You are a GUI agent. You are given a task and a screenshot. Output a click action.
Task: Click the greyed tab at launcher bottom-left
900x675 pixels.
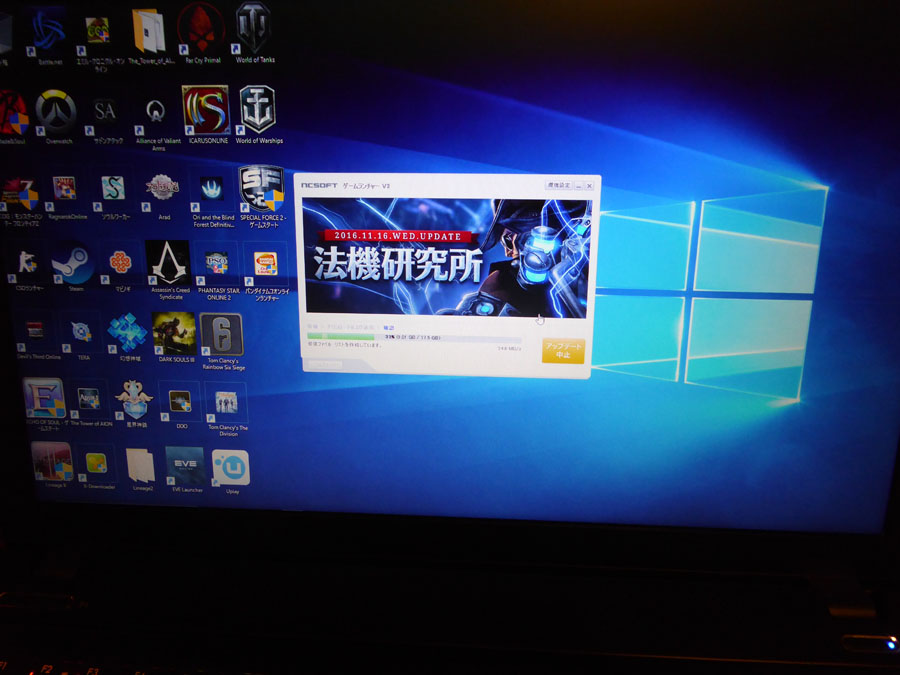coord(325,364)
